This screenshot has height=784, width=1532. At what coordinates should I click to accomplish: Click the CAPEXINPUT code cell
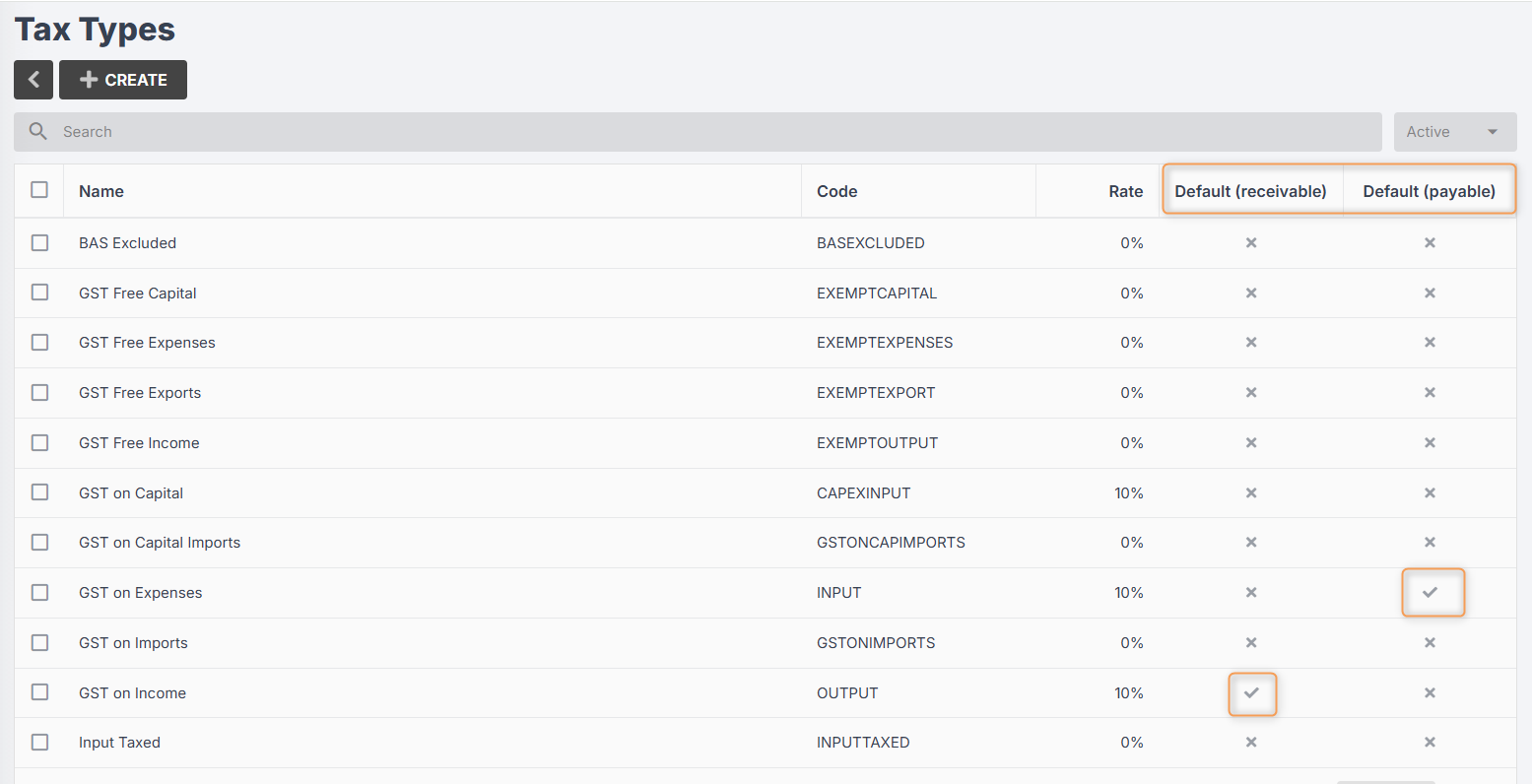click(864, 492)
